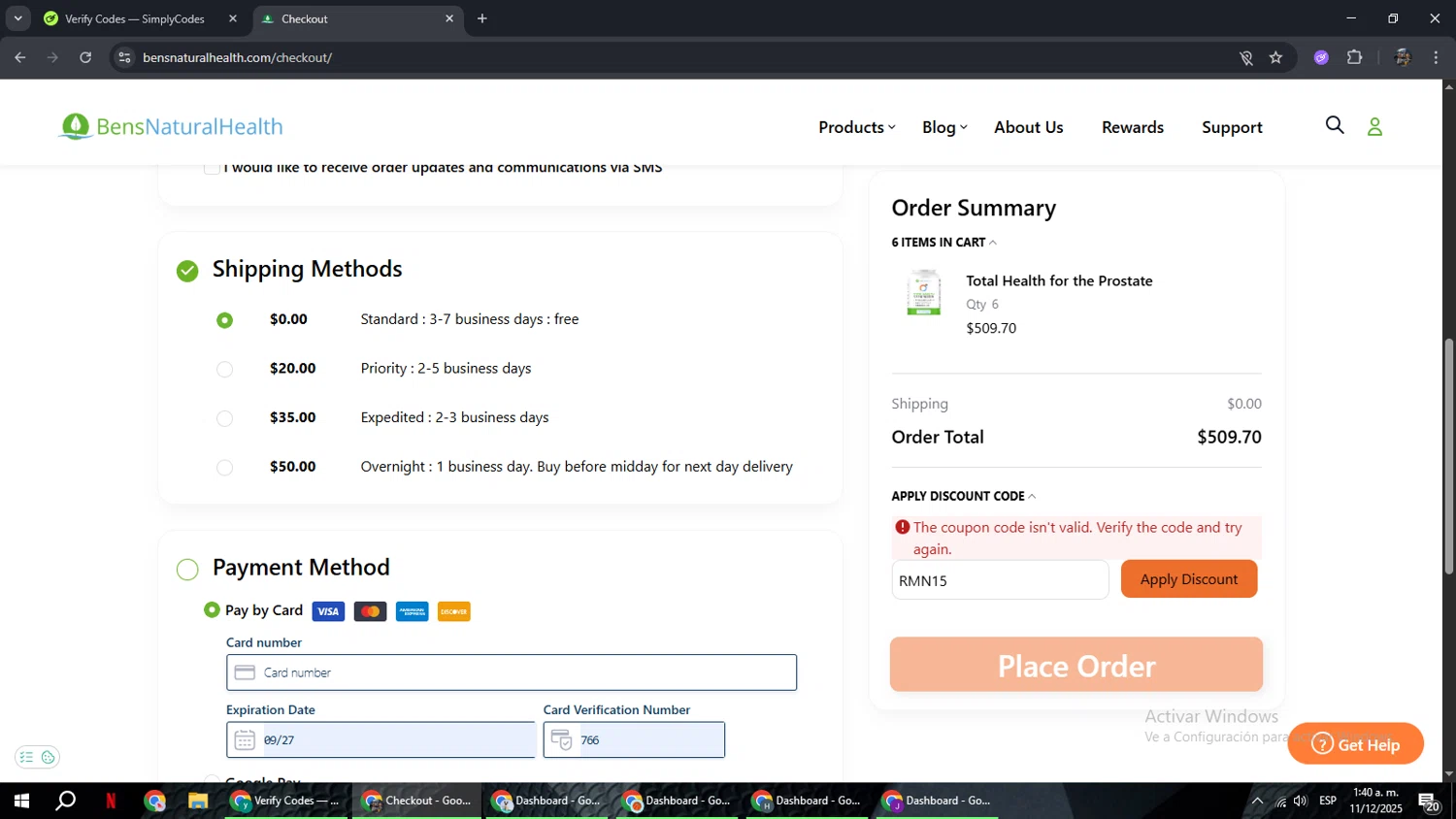1456x819 pixels.
Task: Click the Total Health for the Prostate thumbnail
Action: coord(924,293)
